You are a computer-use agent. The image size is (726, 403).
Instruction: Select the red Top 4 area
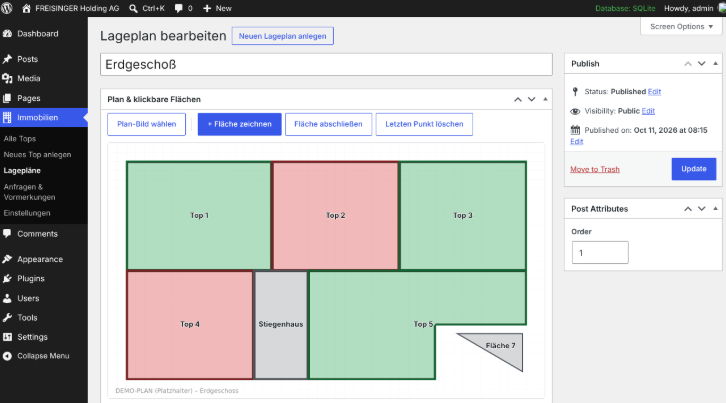tap(190, 324)
